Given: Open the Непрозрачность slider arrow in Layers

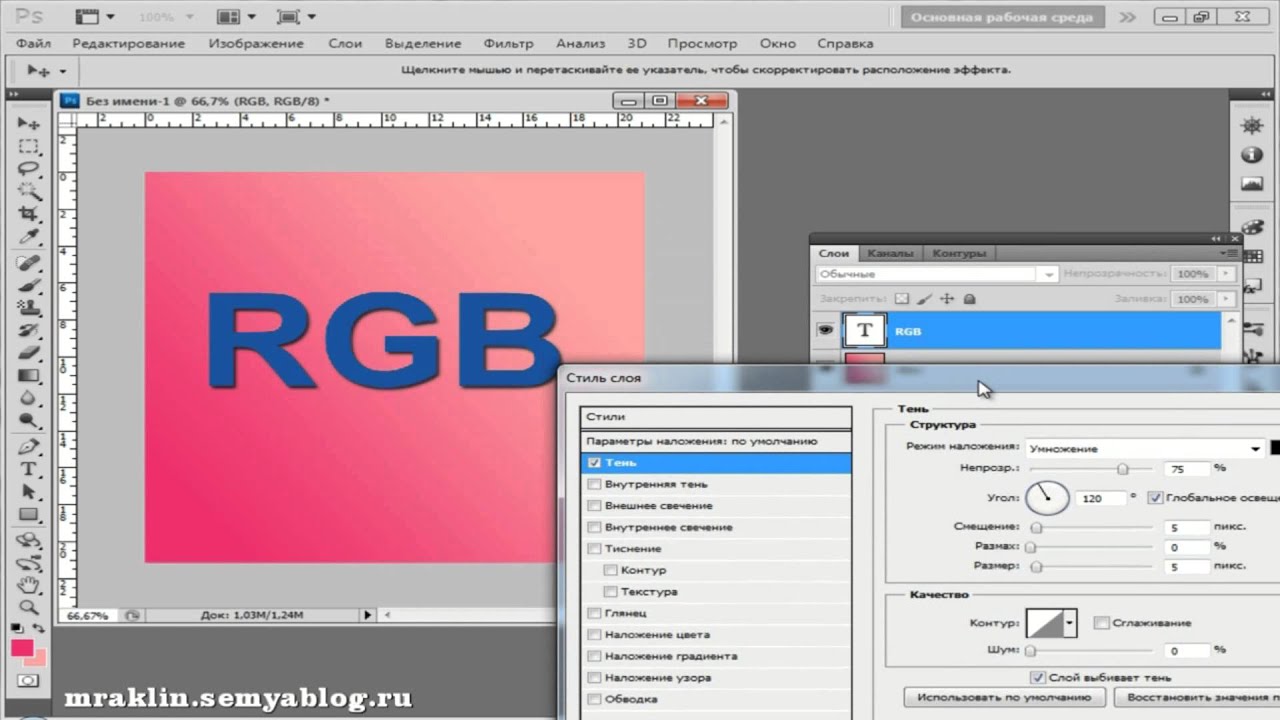Looking at the screenshot, I should coord(1226,273).
